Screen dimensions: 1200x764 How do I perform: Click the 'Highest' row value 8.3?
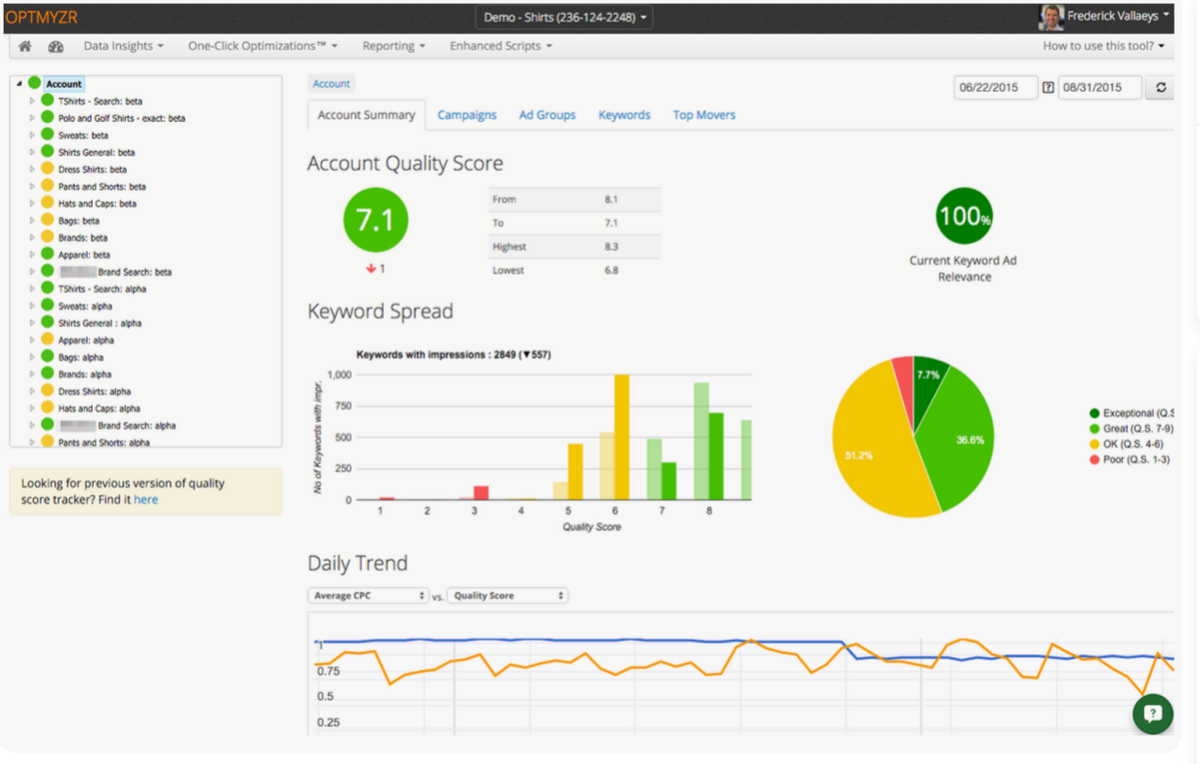[x=611, y=246]
